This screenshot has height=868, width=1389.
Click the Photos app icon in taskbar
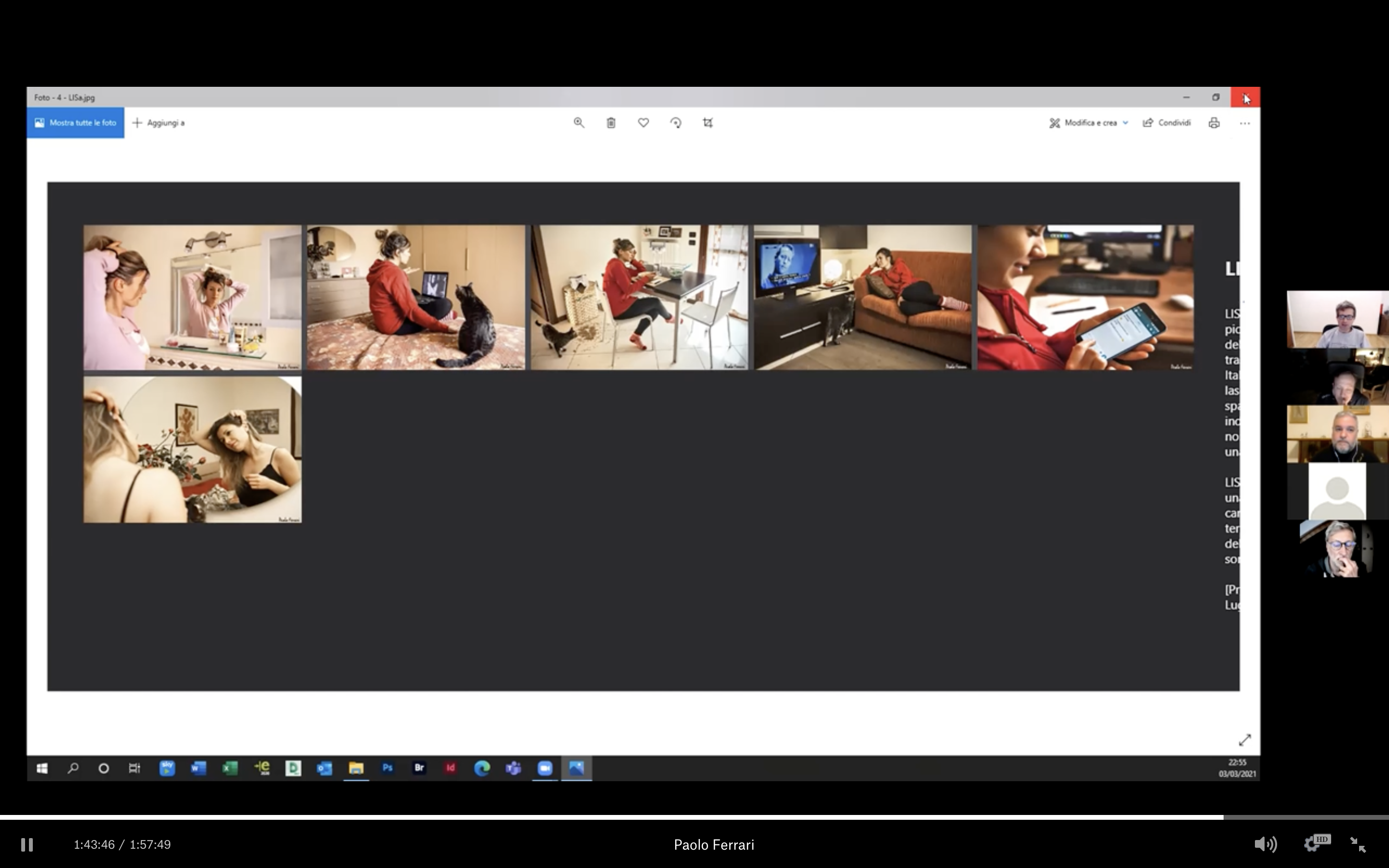point(576,768)
